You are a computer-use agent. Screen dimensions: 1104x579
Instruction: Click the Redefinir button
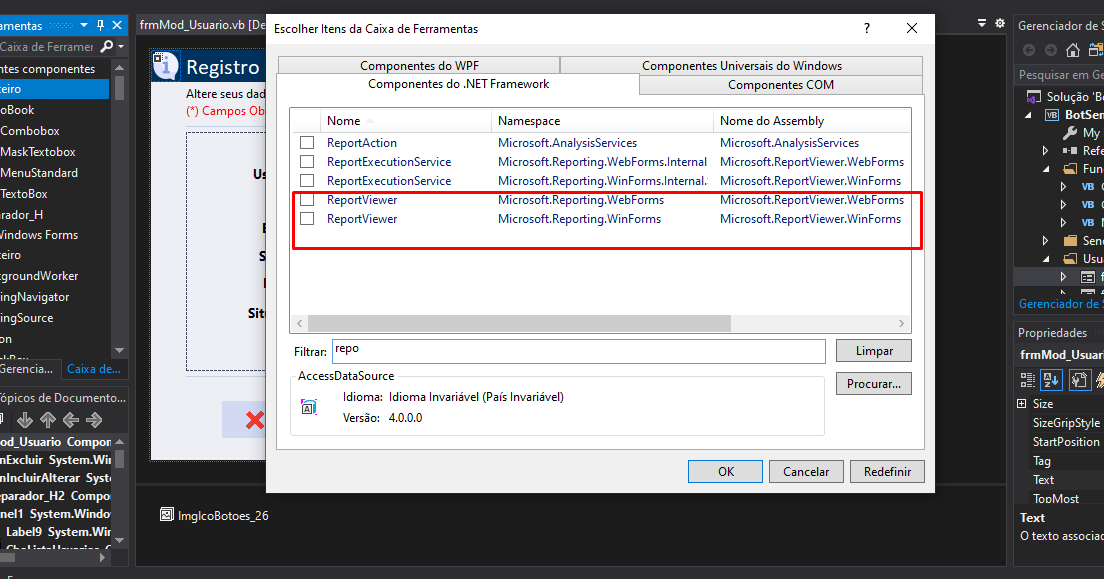(x=887, y=471)
